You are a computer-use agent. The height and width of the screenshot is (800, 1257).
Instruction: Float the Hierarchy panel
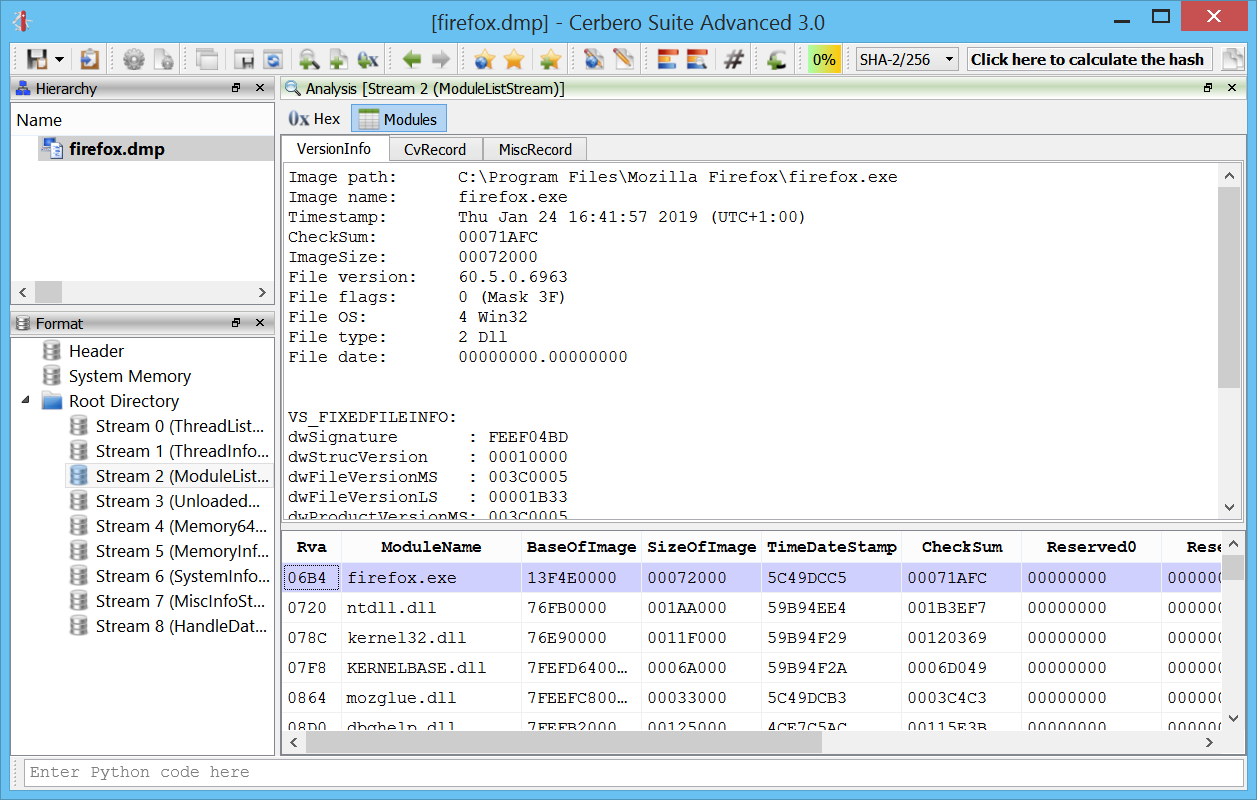pyautogui.click(x=236, y=88)
